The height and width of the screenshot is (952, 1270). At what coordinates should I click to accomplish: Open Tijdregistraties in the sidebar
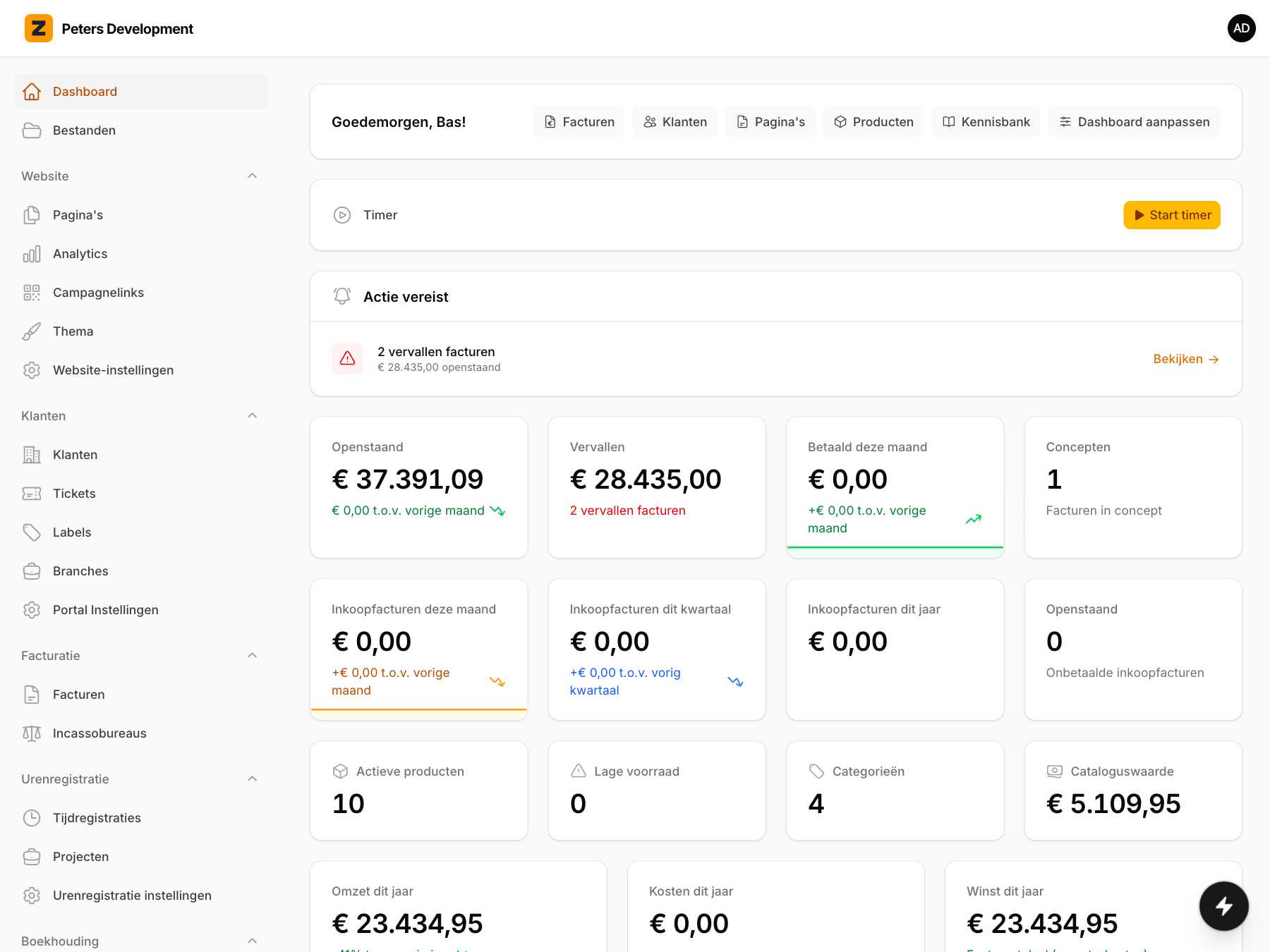coord(141,818)
